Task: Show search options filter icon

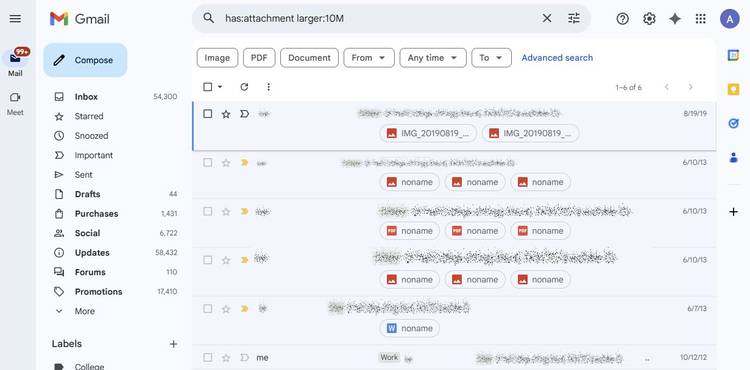Action: 574,18
